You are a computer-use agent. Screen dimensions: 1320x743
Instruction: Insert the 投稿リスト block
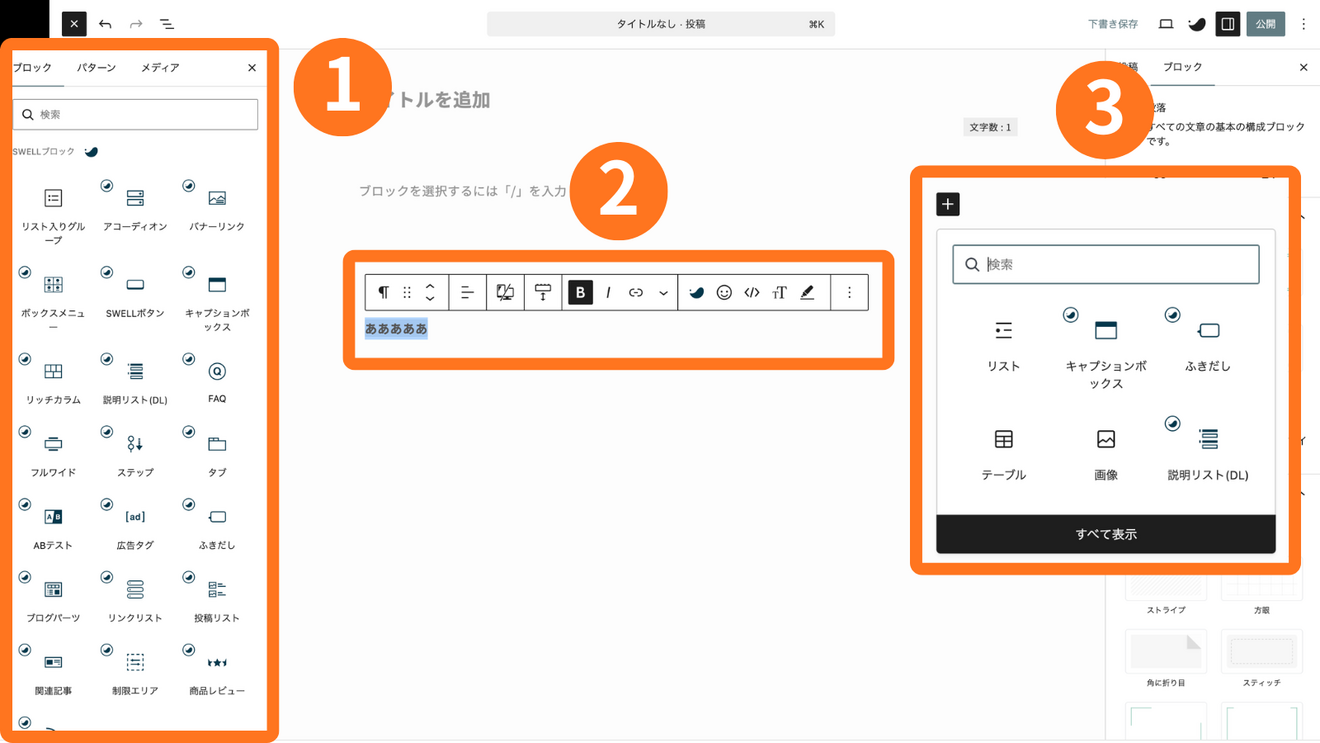pyautogui.click(x=217, y=600)
